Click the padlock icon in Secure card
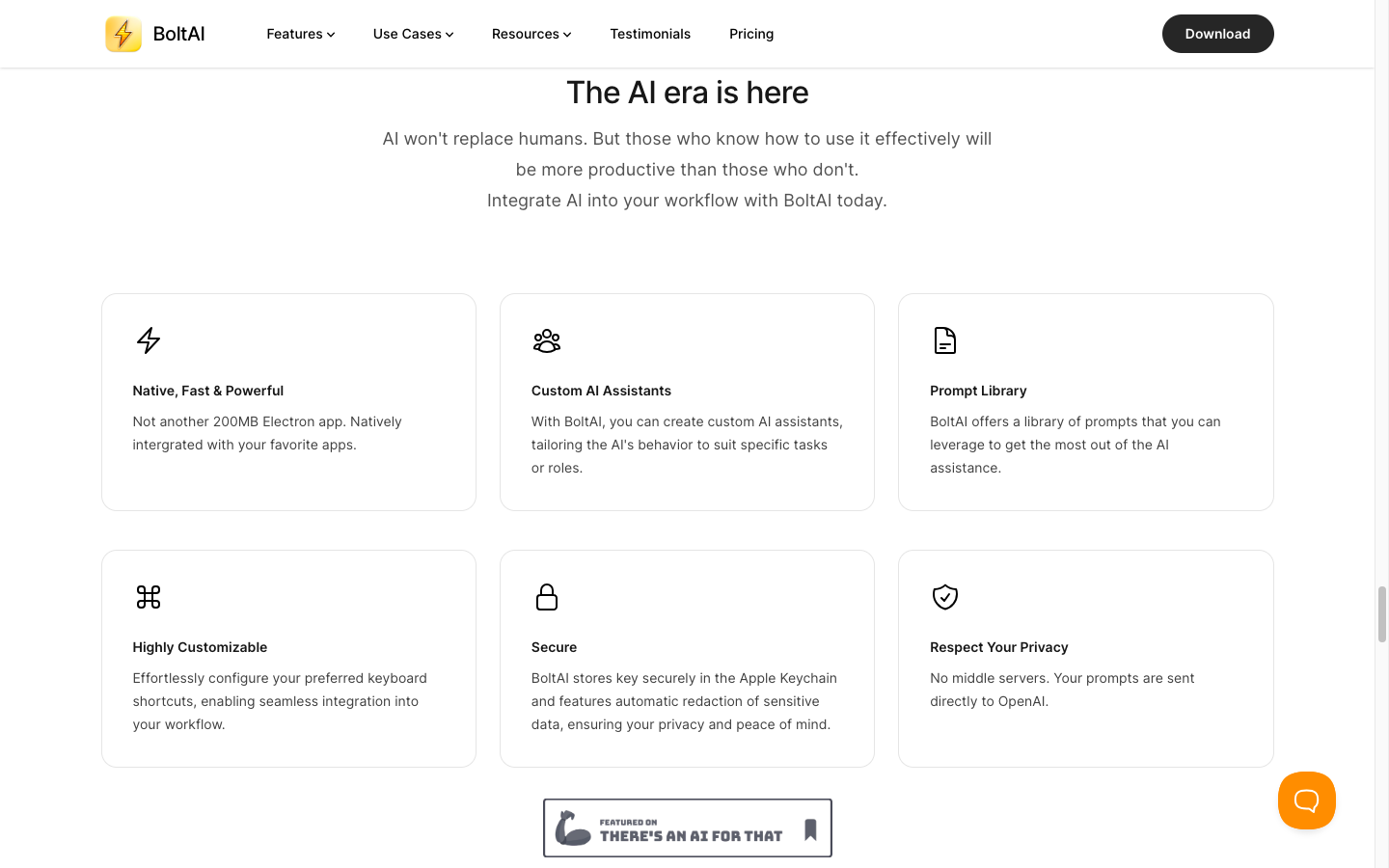1389x868 pixels. [547, 597]
